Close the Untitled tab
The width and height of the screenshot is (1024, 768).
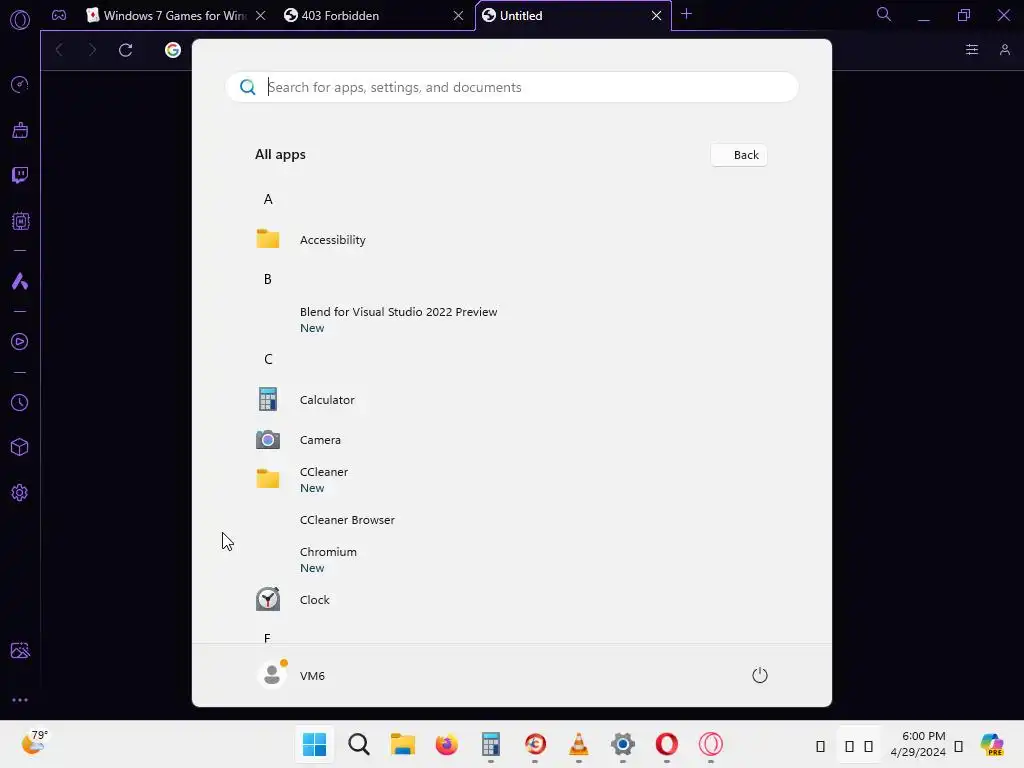point(656,16)
